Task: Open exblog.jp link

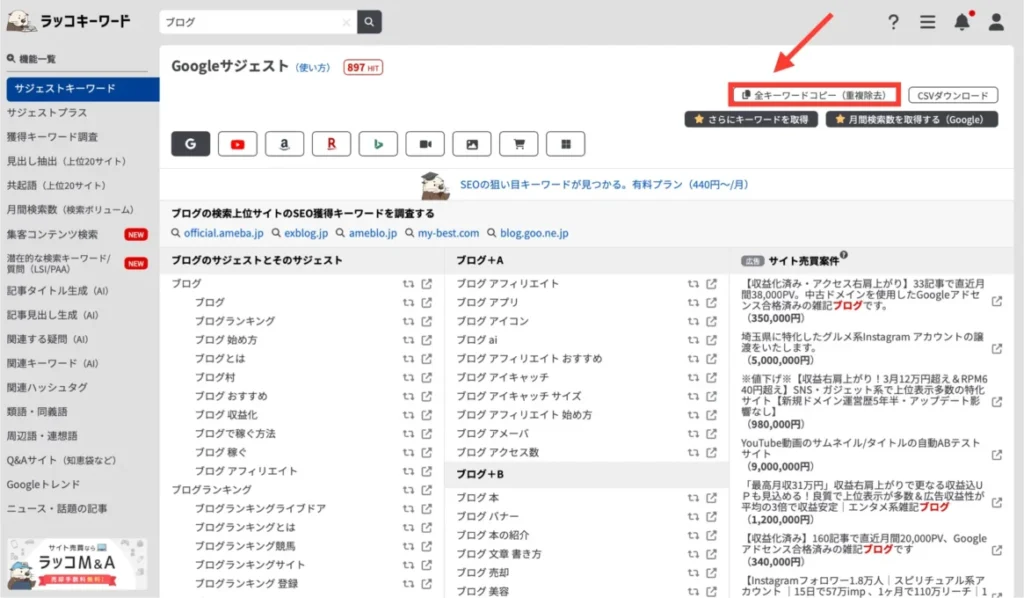Action: 306,233
